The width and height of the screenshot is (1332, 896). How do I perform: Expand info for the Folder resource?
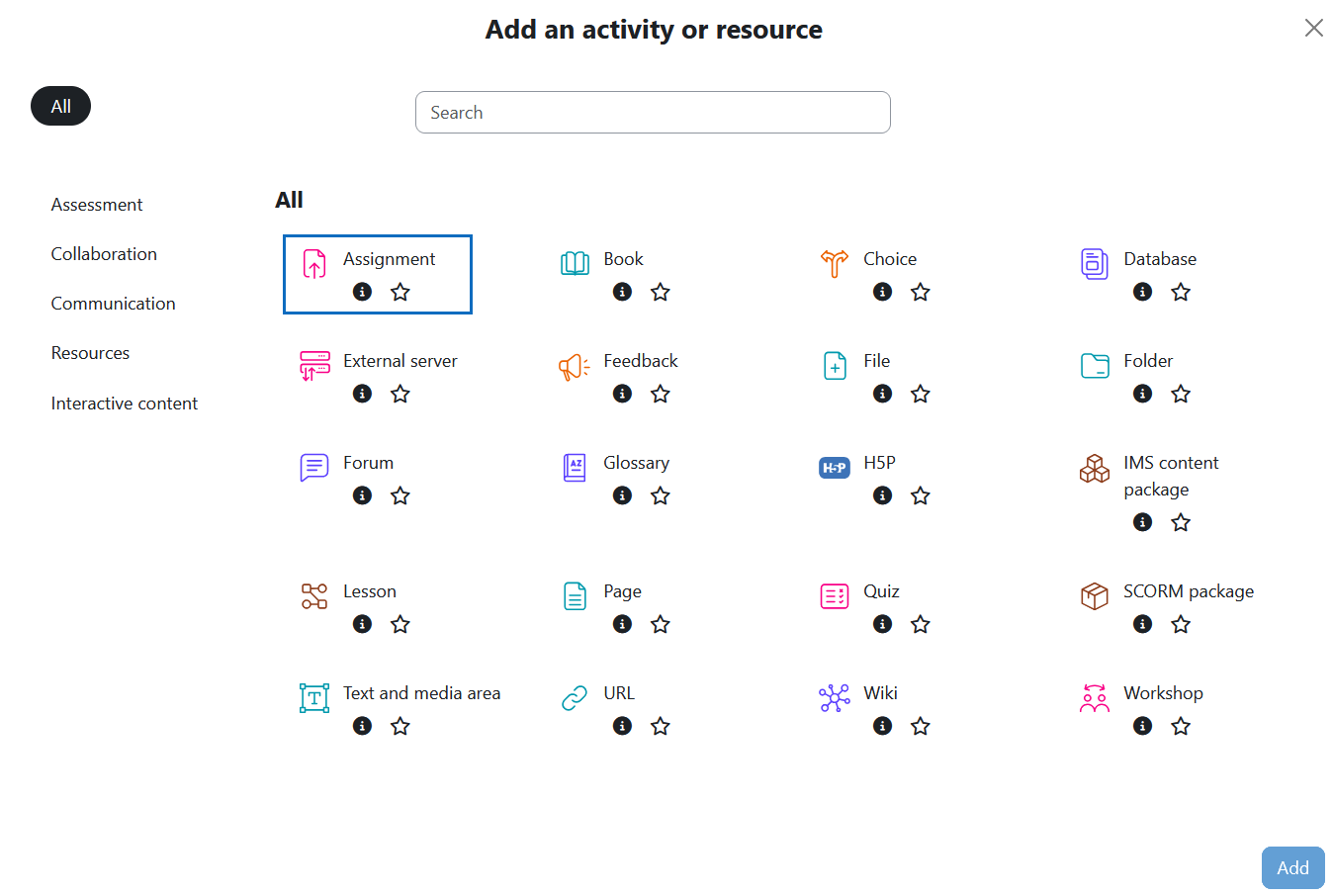(1143, 394)
